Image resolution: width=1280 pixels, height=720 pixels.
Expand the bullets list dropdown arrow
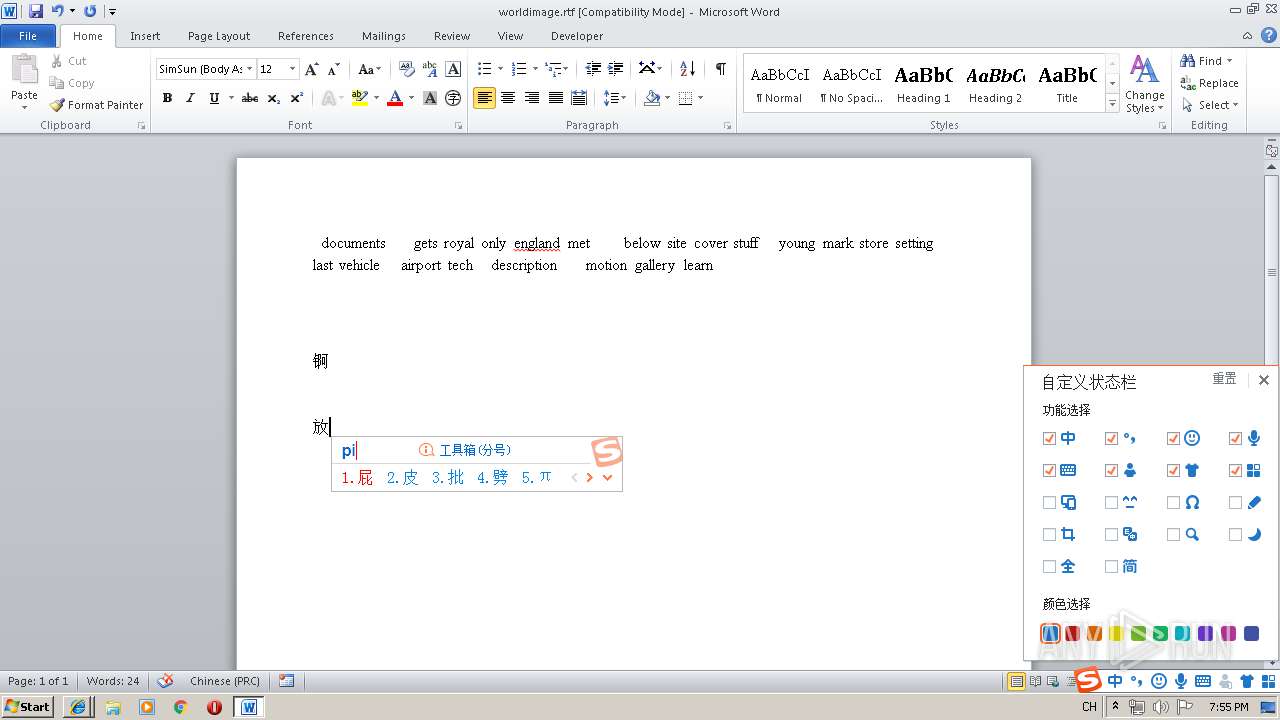tap(500, 69)
